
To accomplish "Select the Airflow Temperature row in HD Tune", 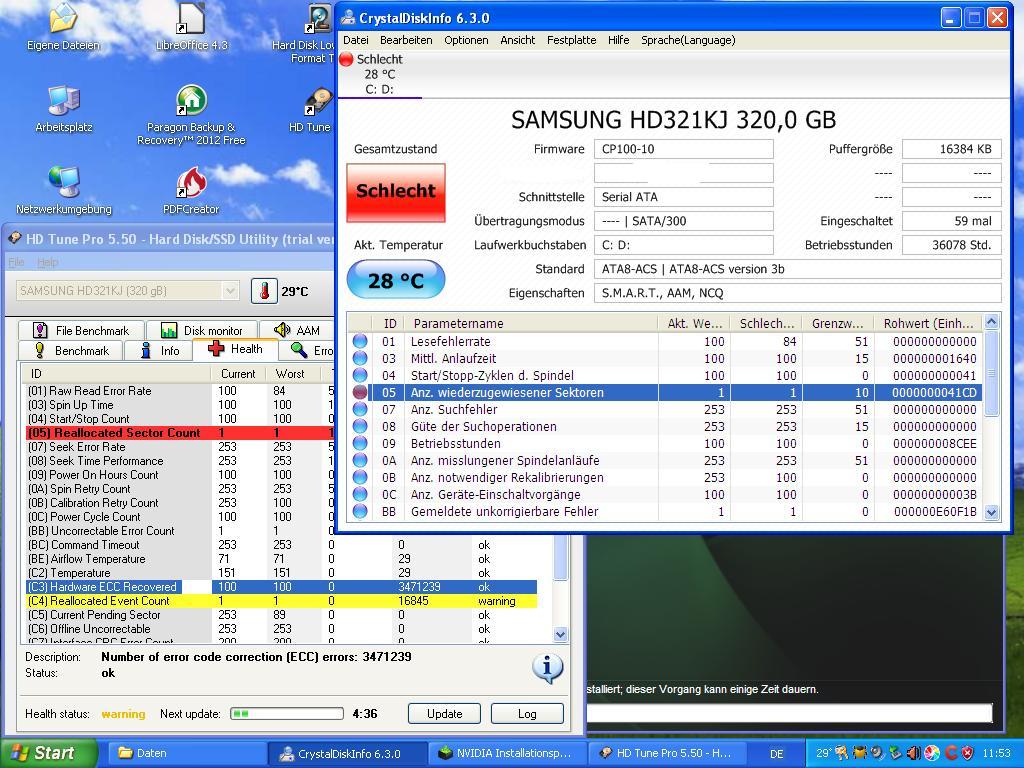I will 281,559.
